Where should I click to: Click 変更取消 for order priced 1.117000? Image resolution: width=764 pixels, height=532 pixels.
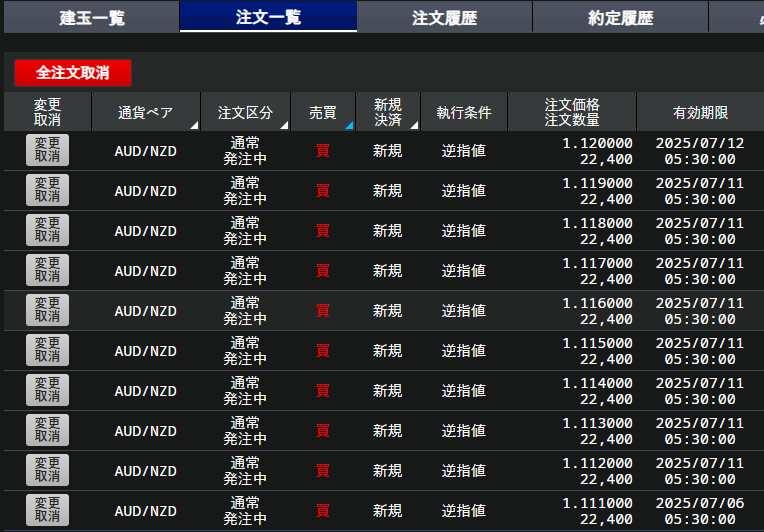(x=47, y=270)
